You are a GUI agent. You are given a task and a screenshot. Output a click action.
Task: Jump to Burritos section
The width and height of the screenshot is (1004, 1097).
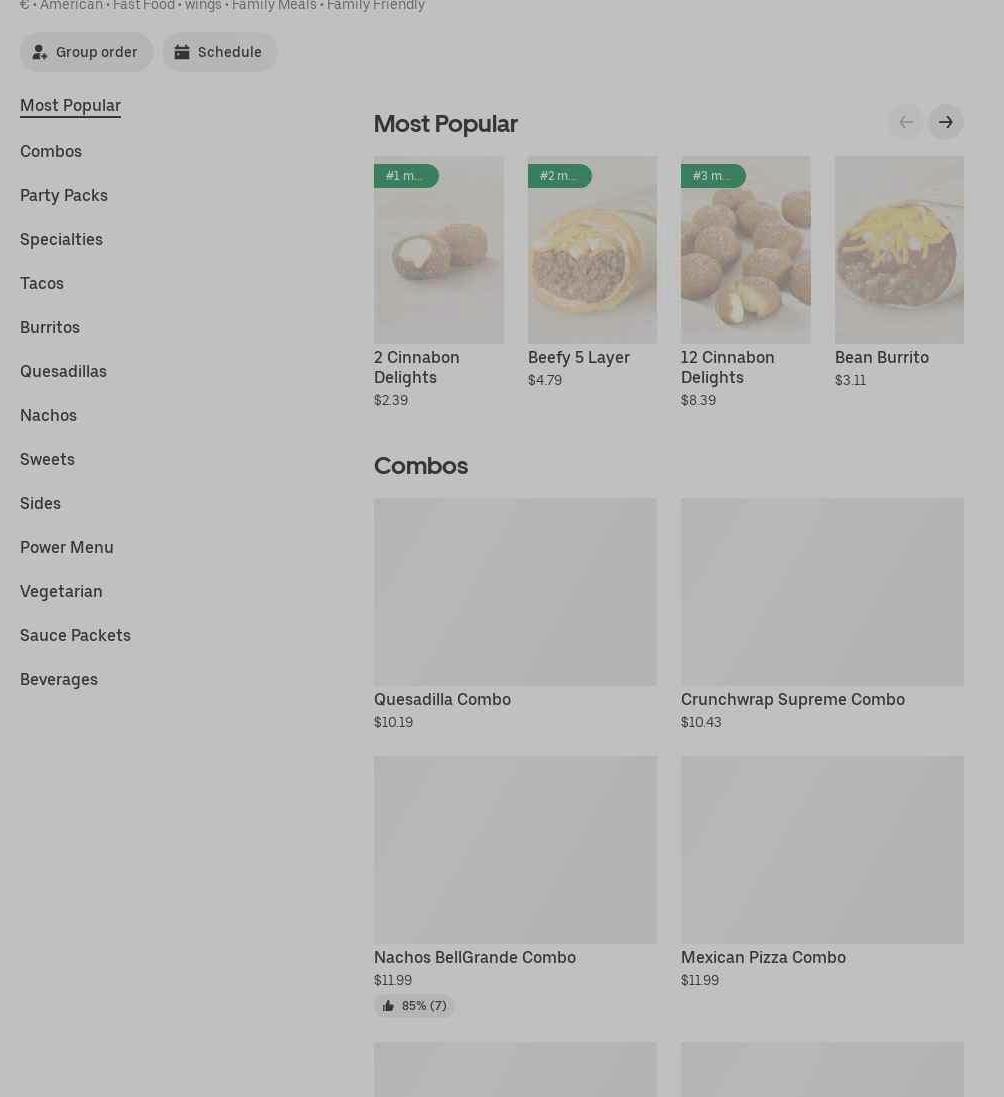pos(50,327)
